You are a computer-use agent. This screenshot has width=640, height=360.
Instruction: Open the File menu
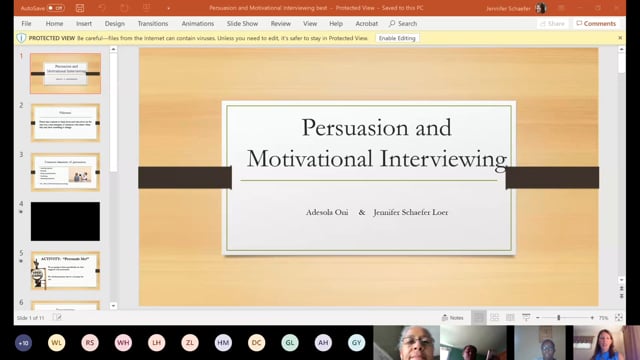26,24
